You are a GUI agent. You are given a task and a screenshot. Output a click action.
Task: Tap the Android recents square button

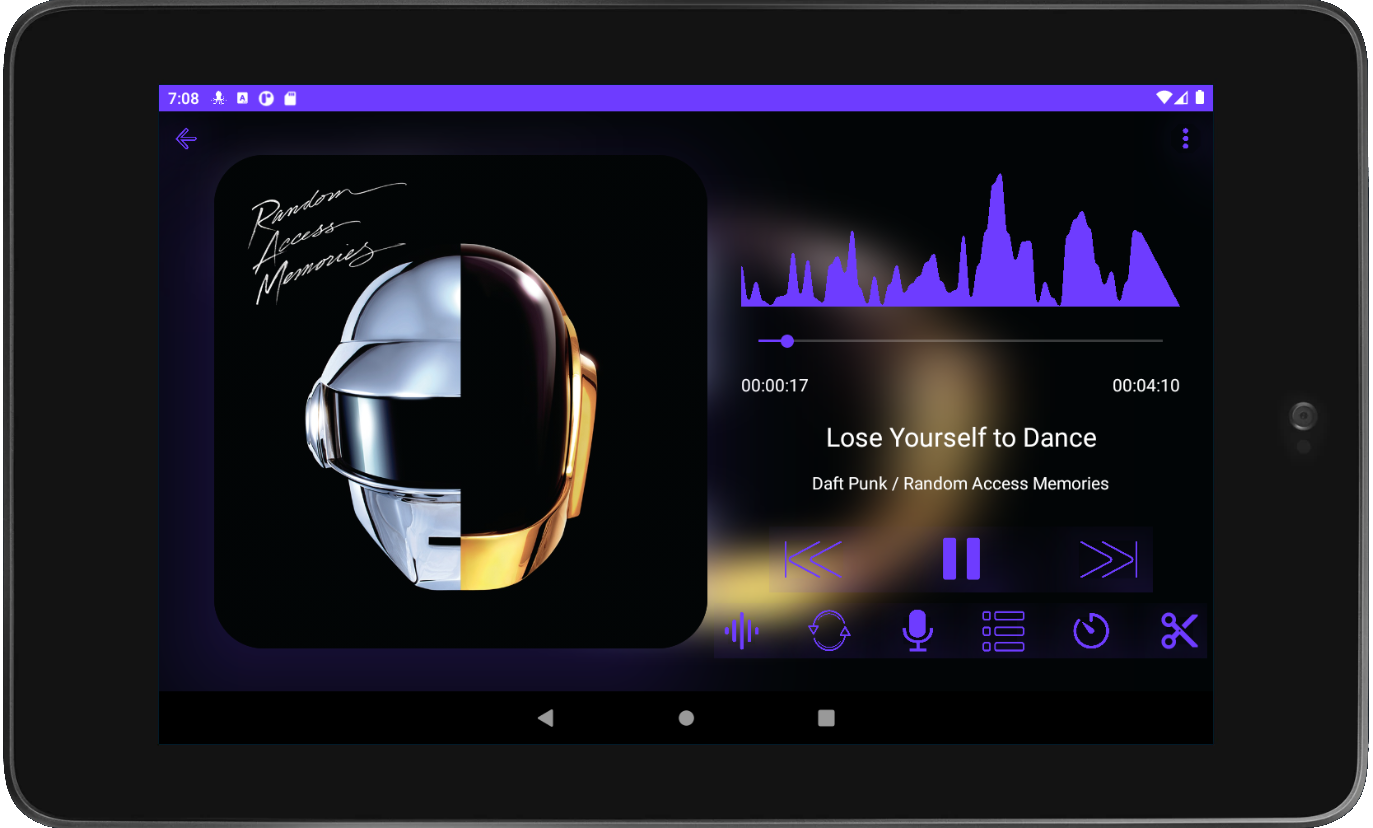[x=826, y=718]
